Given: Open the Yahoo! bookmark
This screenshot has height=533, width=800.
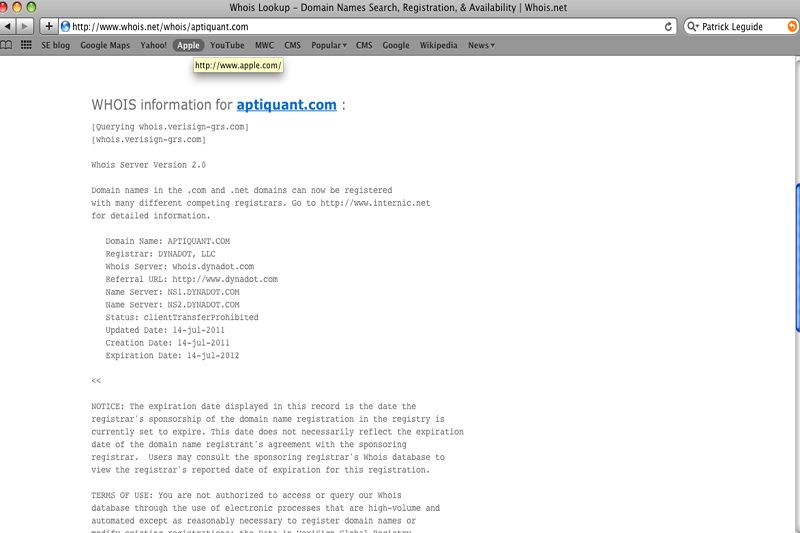Looking at the screenshot, I should coord(154,45).
